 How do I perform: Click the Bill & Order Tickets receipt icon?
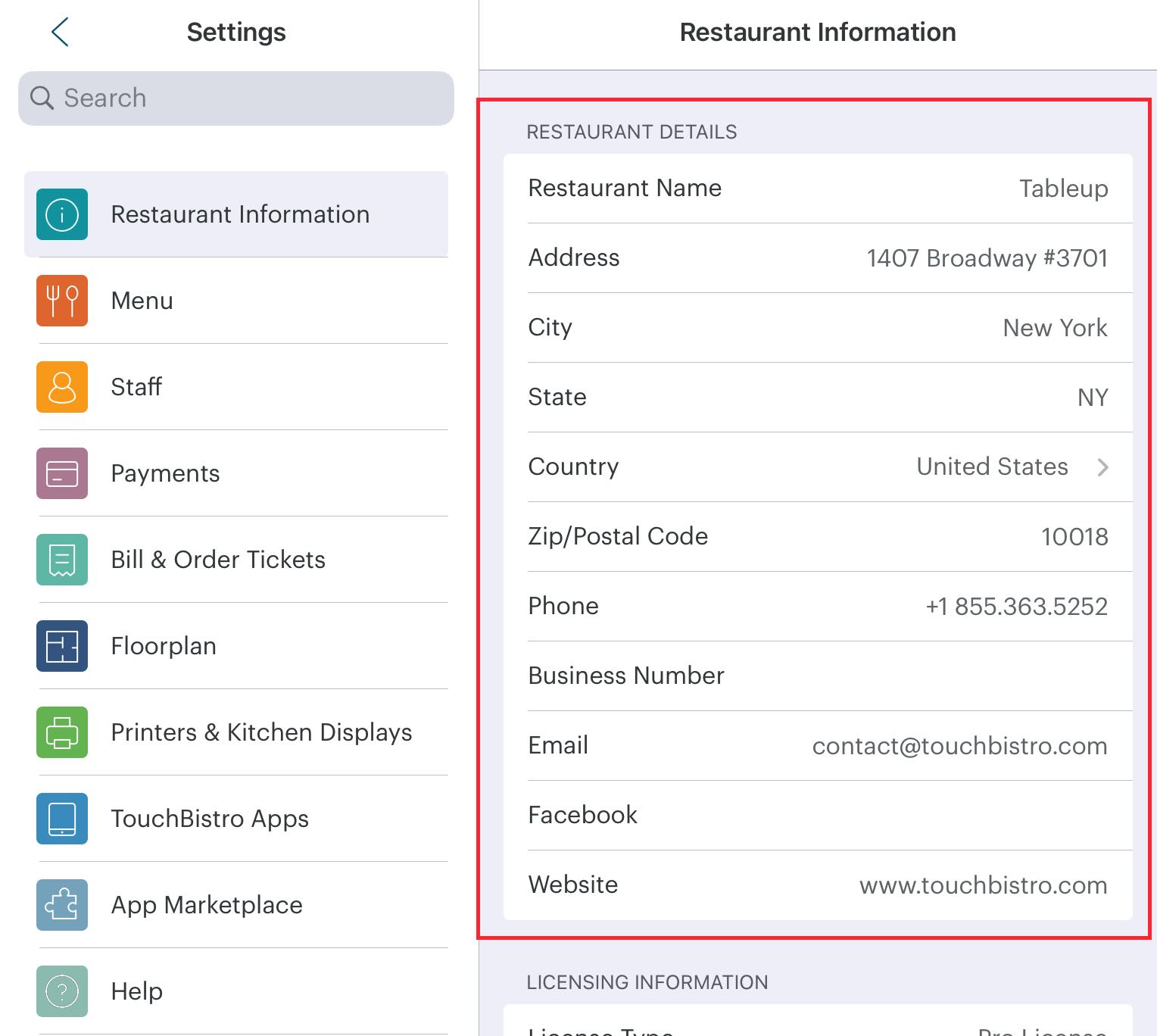[62, 560]
